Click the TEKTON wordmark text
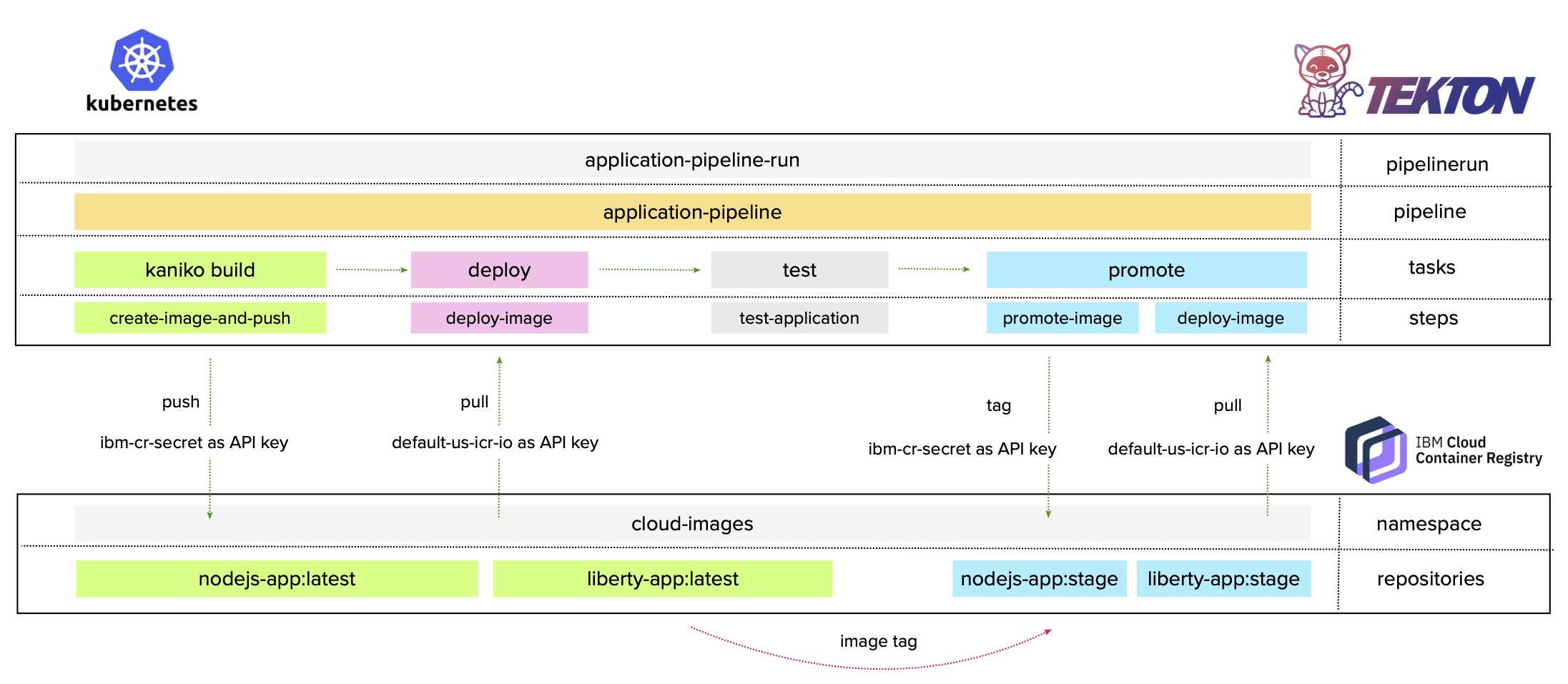Image resolution: width=1568 pixels, height=684 pixels. point(1451,96)
